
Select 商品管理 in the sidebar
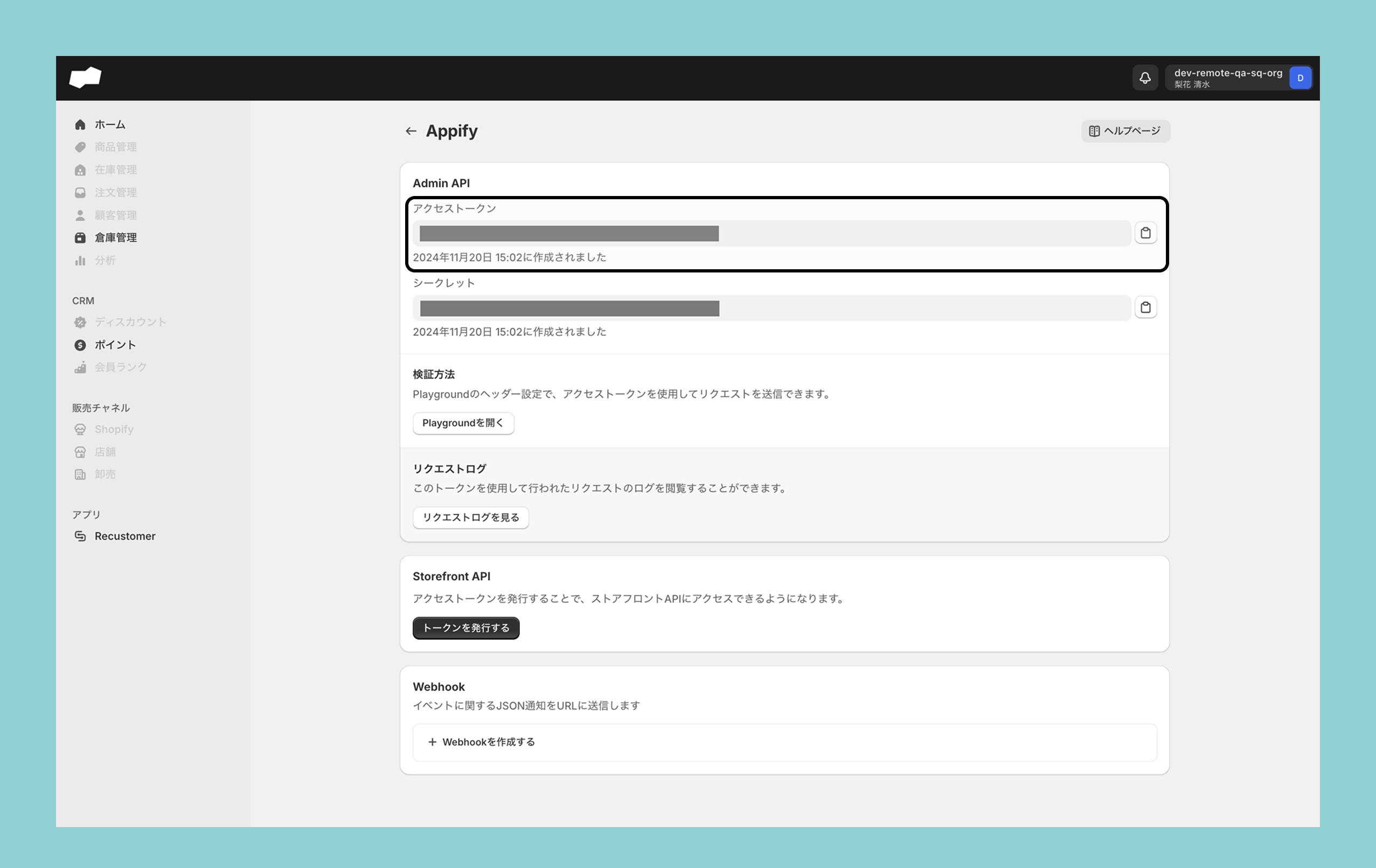coord(115,148)
